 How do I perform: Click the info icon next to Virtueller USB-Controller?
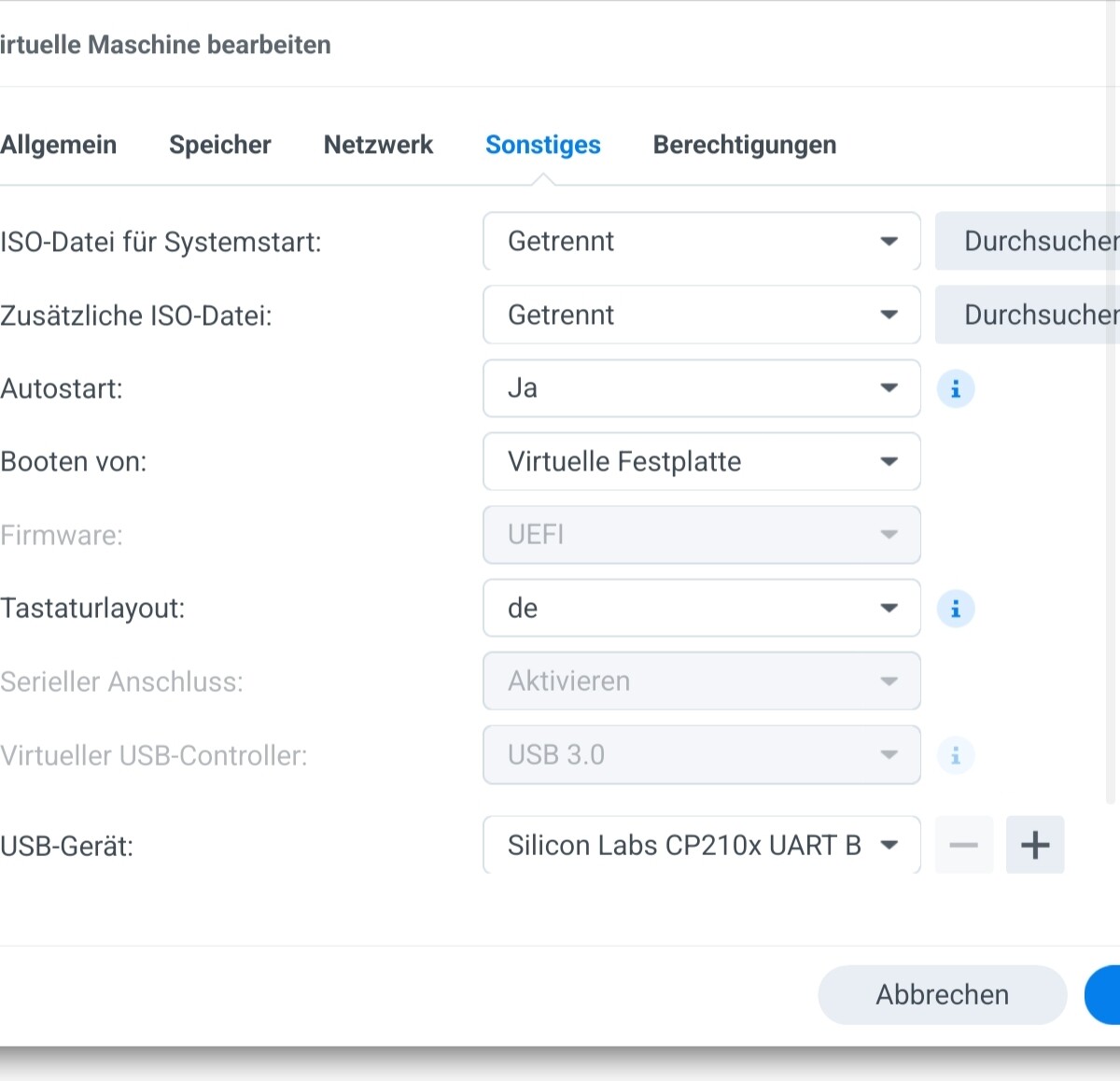click(x=955, y=755)
